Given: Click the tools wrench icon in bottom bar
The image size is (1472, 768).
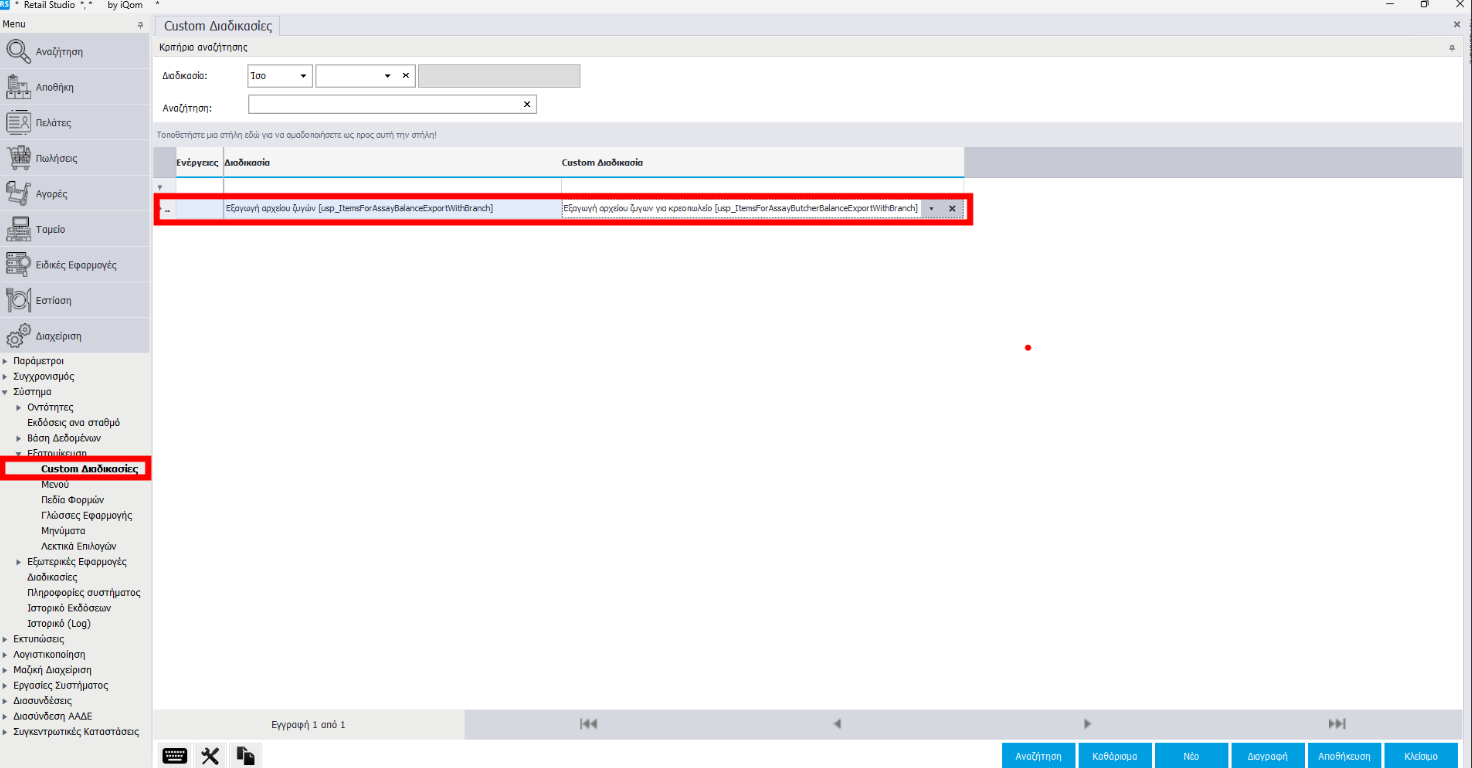Looking at the screenshot, I should click(x=210, y=756).
